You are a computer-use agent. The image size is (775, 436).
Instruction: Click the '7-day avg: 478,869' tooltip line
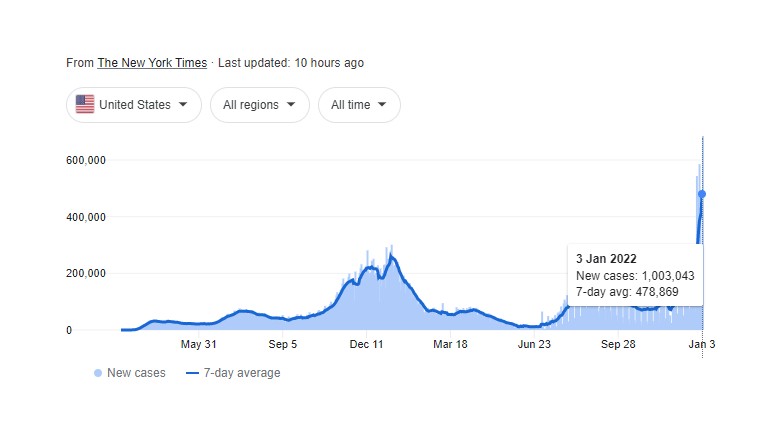coord(627,292)
